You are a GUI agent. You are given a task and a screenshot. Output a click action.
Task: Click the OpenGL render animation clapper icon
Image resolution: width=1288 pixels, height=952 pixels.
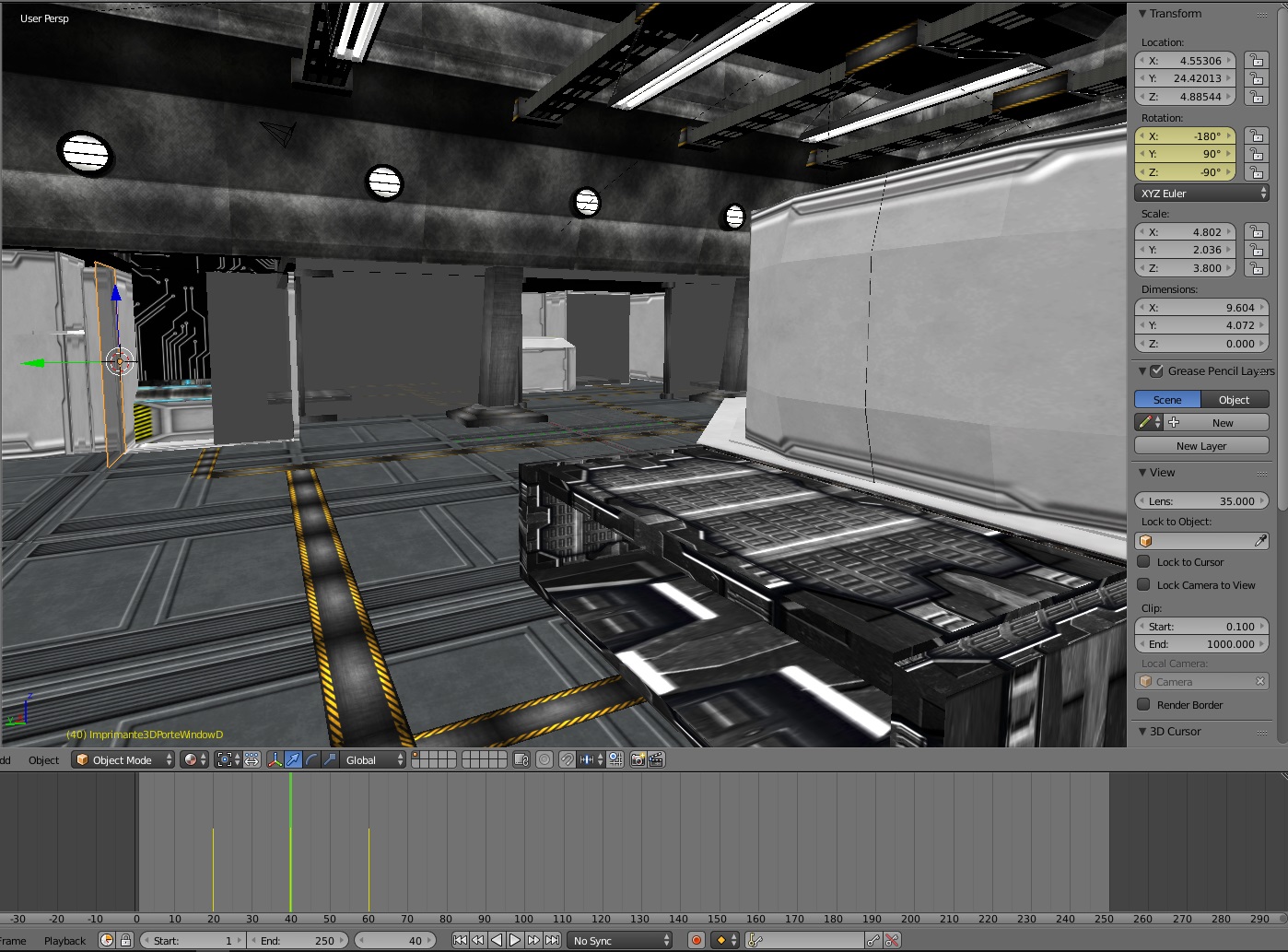click(656, 759)
